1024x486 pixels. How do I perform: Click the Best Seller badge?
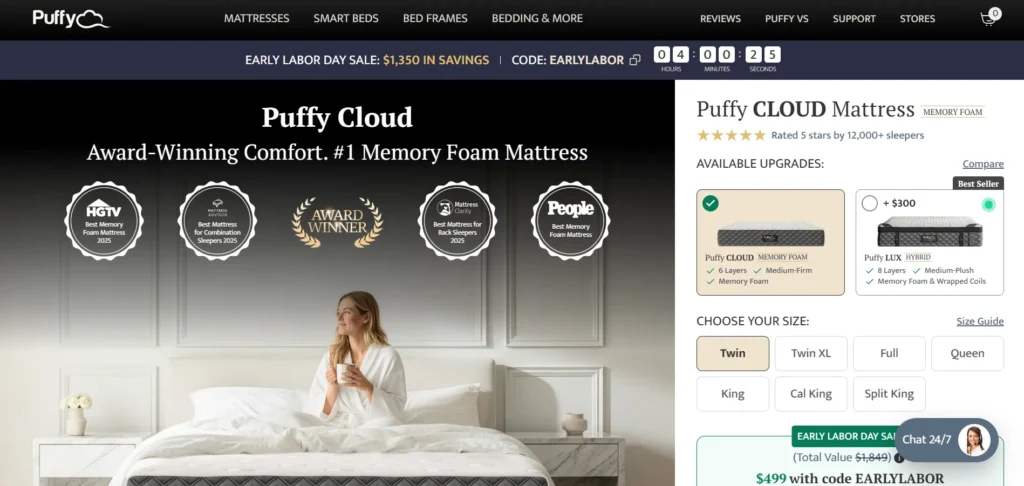pyautogui.click(x=978, y=184)
